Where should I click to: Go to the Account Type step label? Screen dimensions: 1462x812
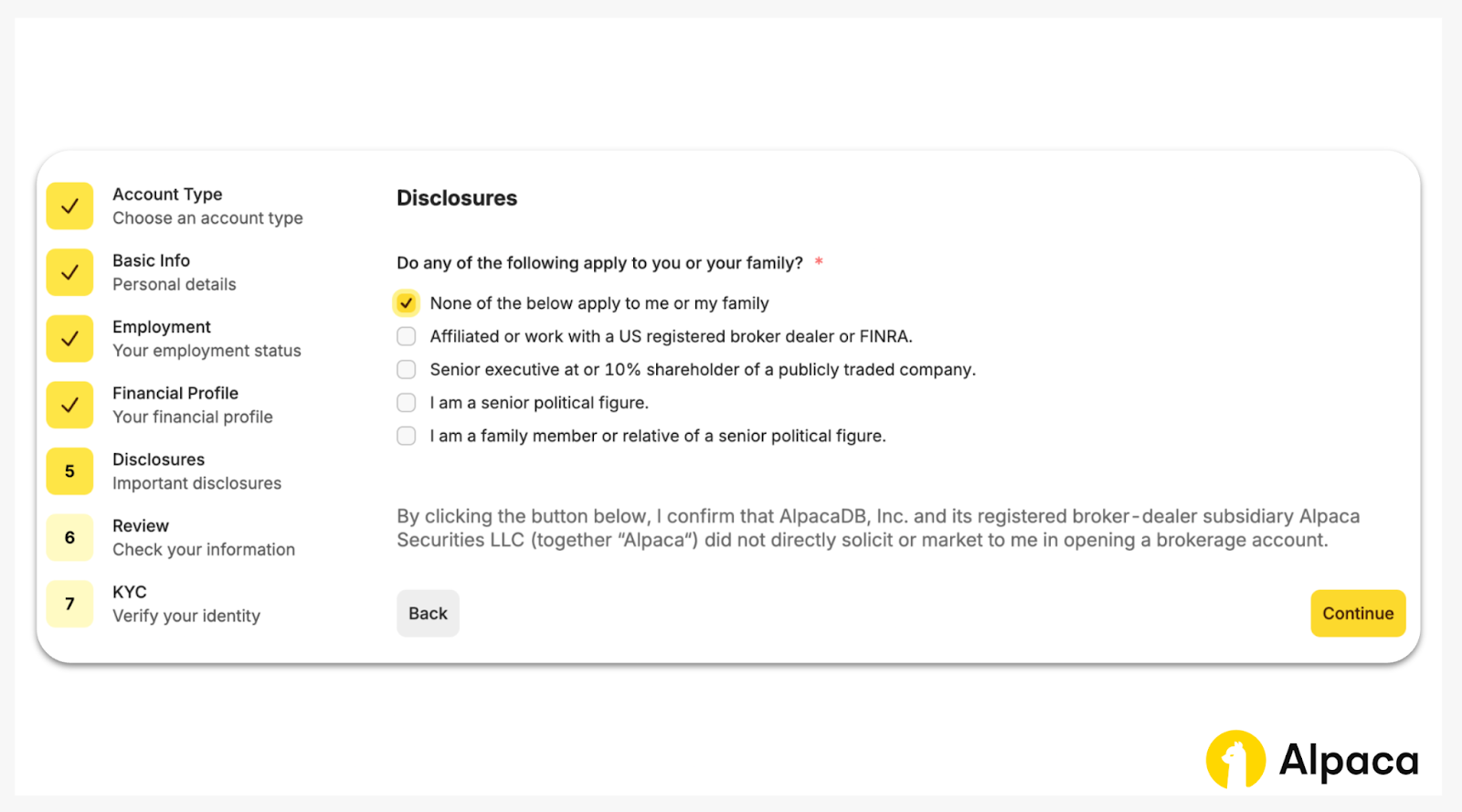[167, 195]
